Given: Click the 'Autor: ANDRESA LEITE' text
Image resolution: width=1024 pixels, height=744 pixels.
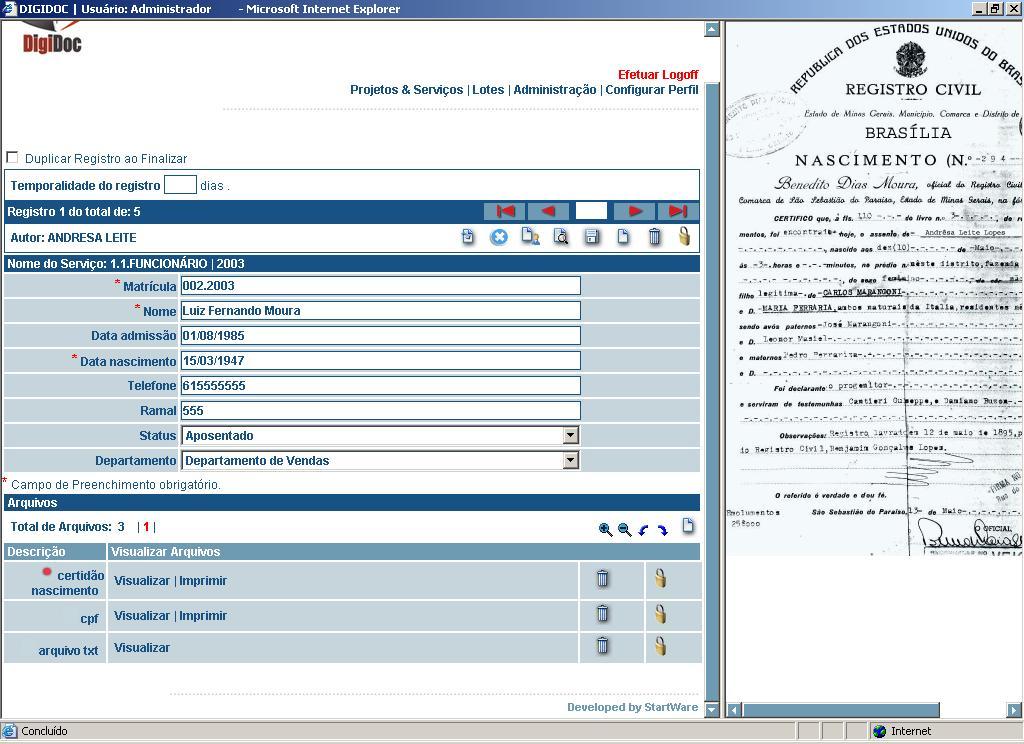Looking at the screenshot, I should tap(74, 238).
